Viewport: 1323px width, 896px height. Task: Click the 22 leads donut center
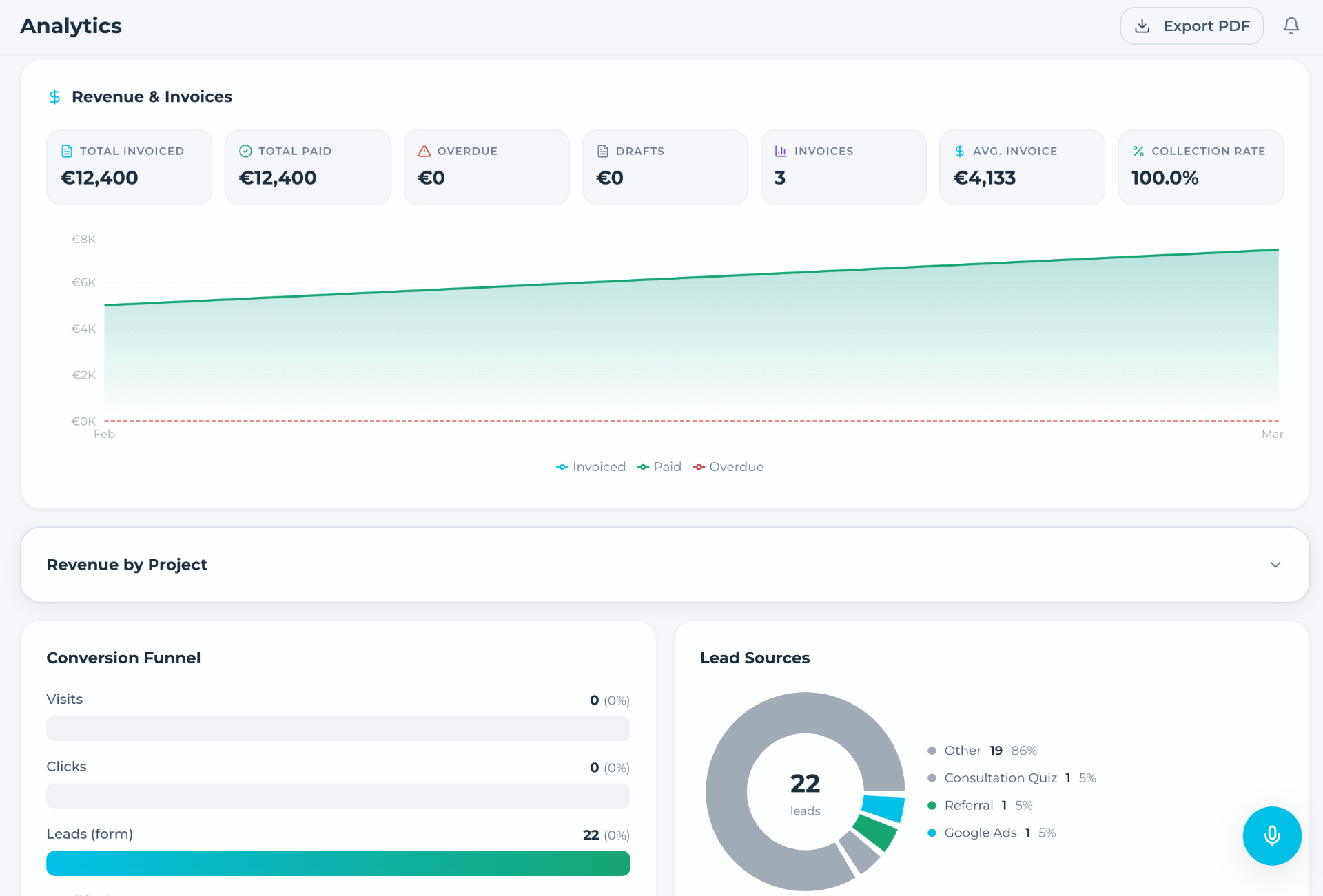tap(805, 792)
